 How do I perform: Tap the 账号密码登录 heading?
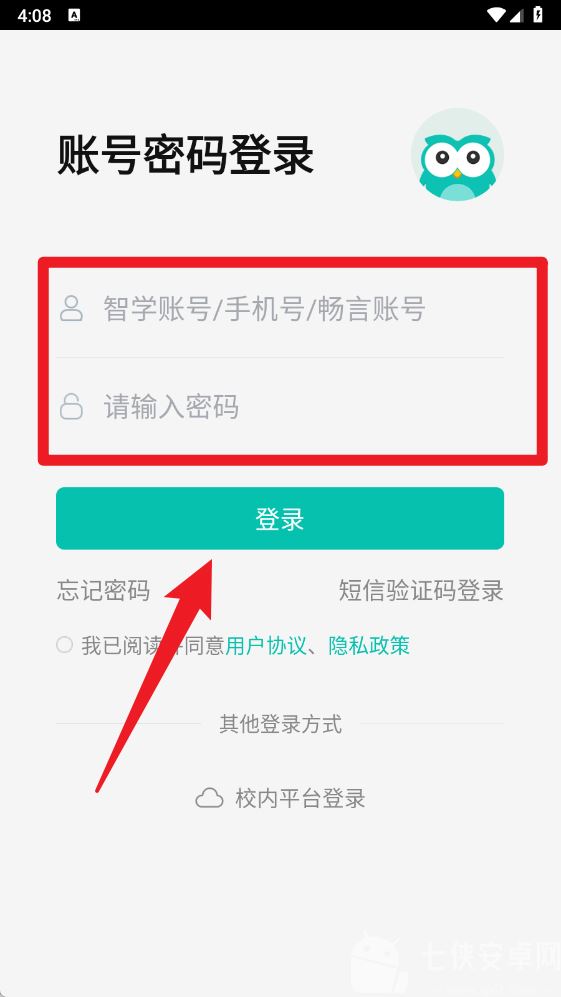pos(186,155)
